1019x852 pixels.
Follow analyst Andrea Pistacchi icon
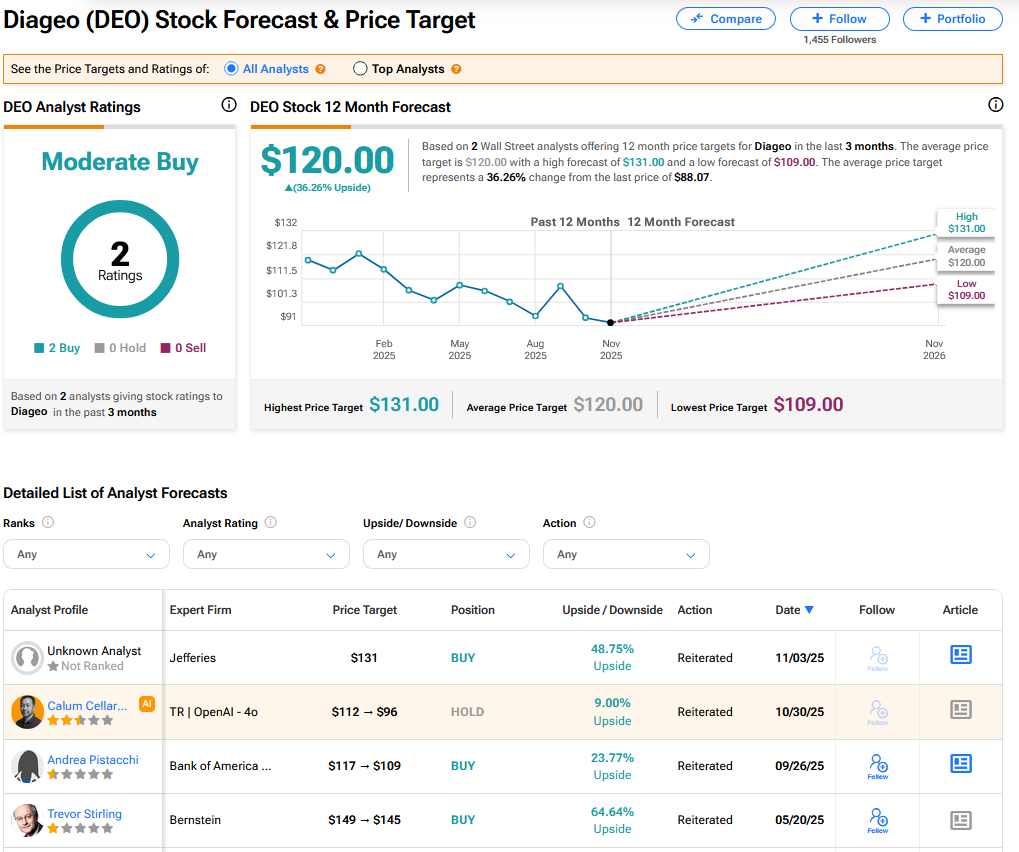tap(877, 765)
